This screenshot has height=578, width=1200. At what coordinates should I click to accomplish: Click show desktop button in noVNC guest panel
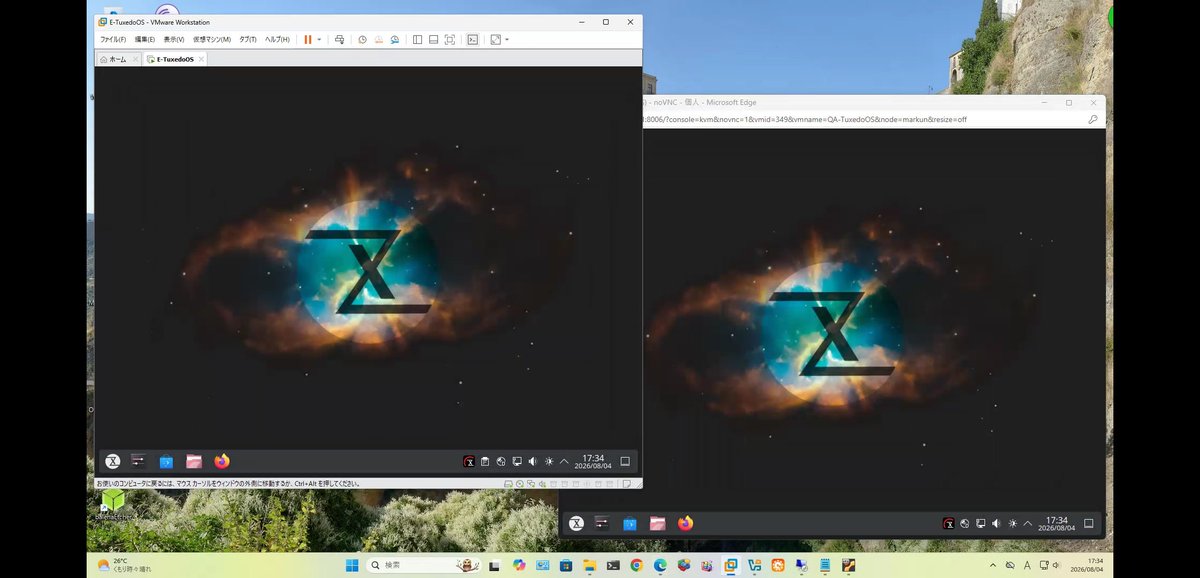[x=1089, y=523]
